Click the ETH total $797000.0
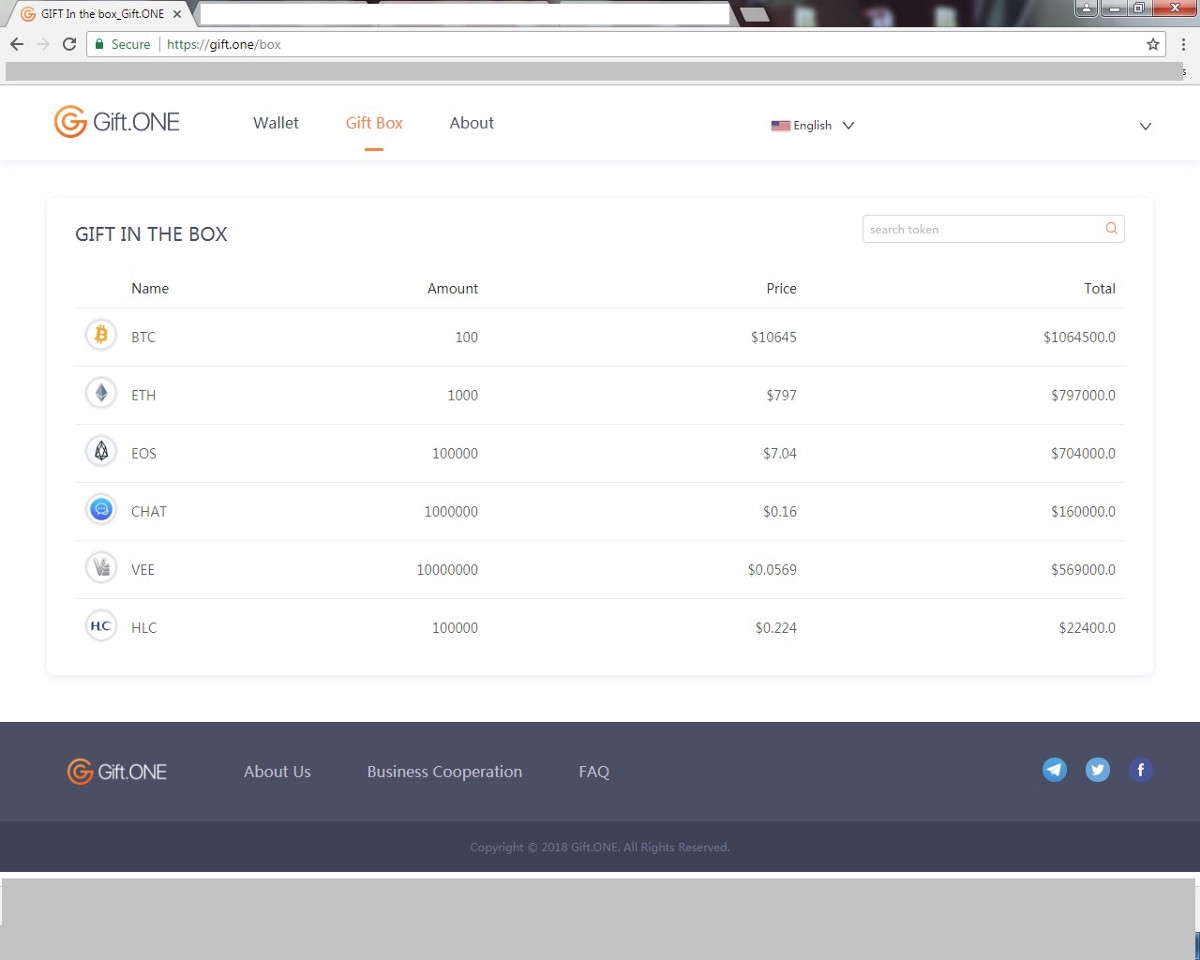The width and height of the screenshot is (1200, 960). (x=1084, y=395)
